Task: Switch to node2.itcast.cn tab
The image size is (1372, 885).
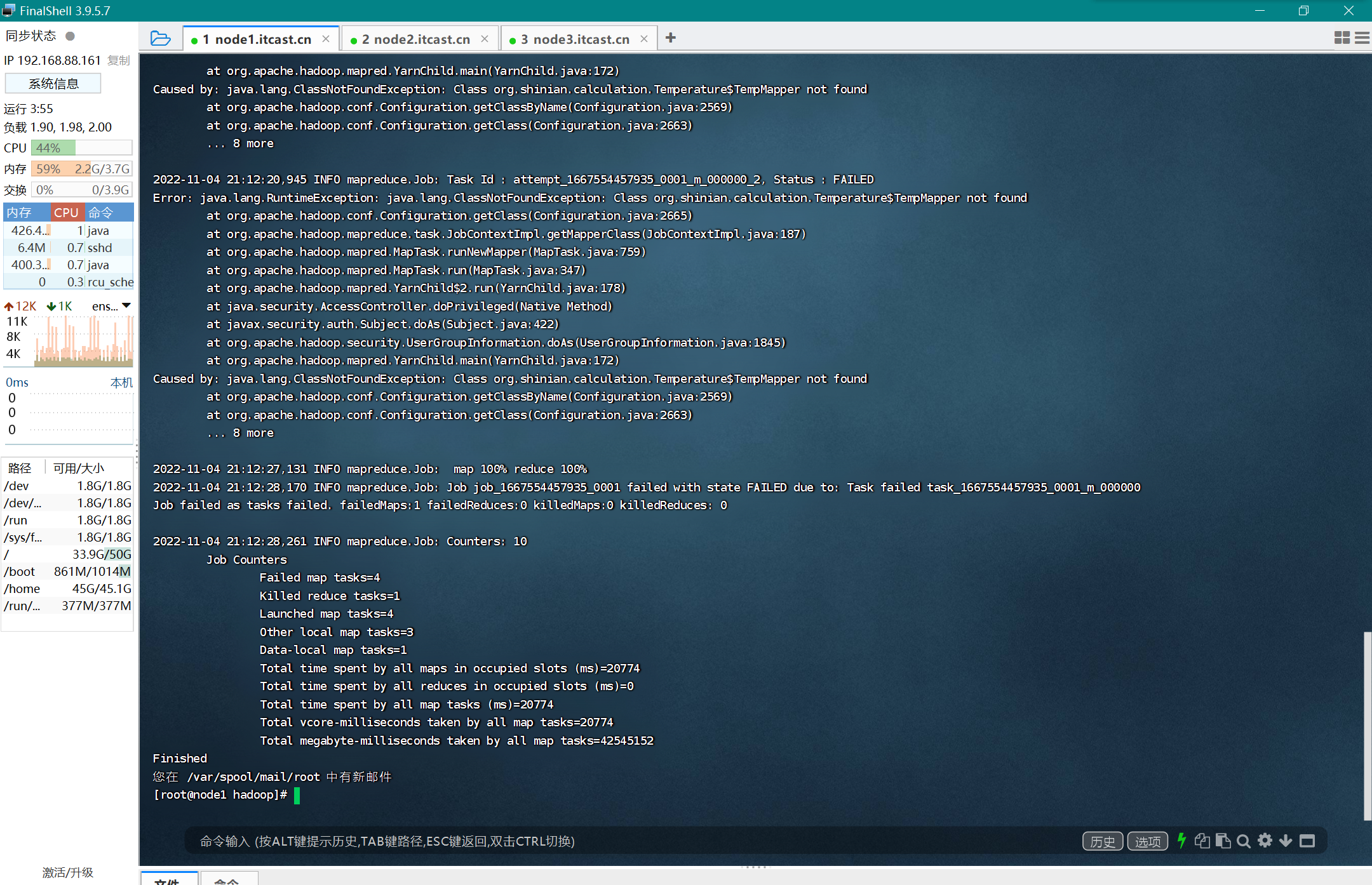Action: pos(416,39)
